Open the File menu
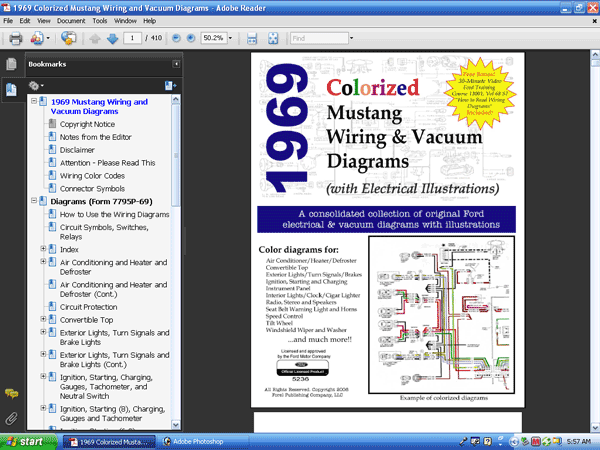Image resolution: width=600 pixels, height=450 pixels. pyautogui.click(x=8, y=21)
